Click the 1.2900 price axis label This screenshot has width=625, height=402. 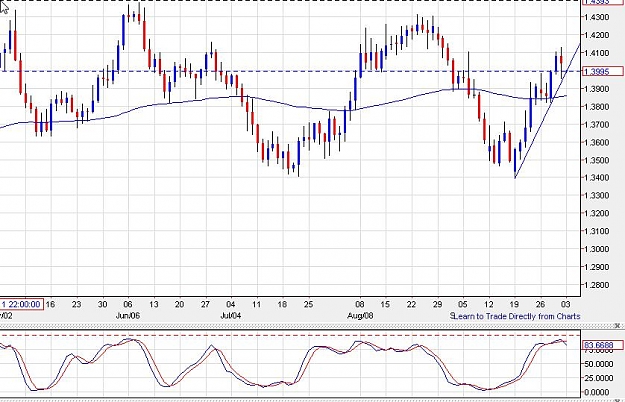[x=597, y=267]
